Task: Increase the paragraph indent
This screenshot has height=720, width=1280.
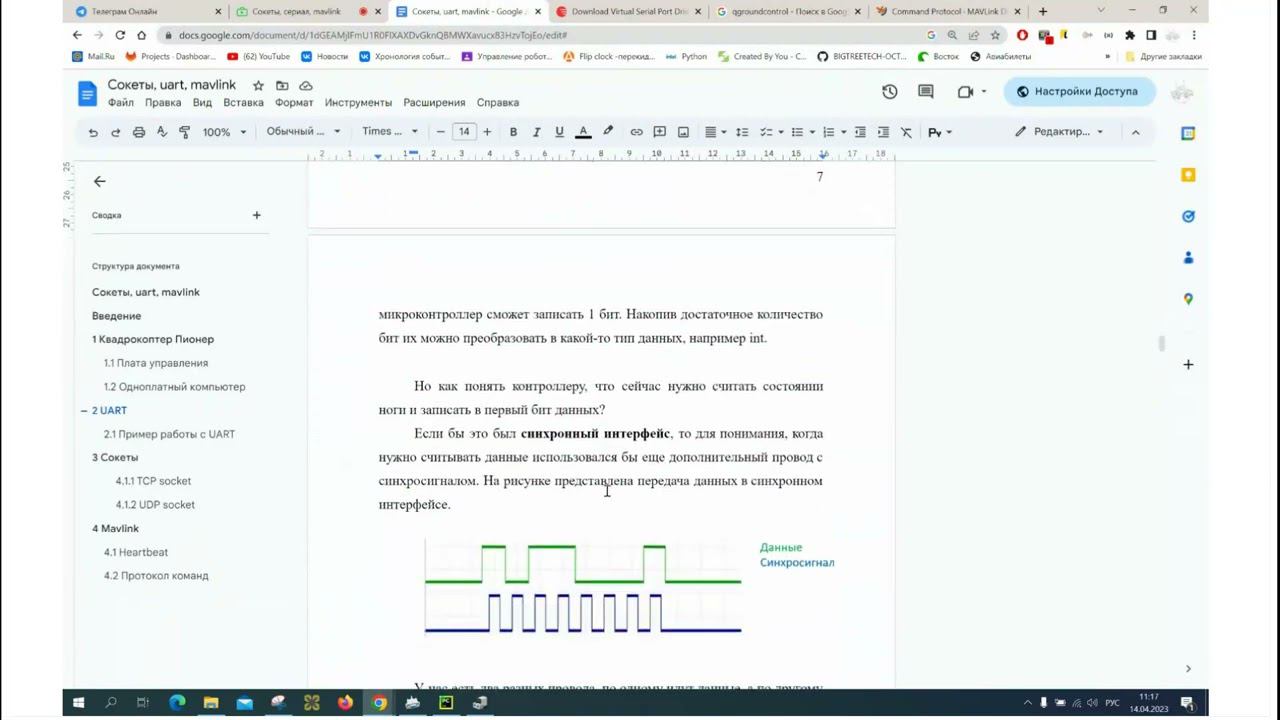Action: click(883, 132)
